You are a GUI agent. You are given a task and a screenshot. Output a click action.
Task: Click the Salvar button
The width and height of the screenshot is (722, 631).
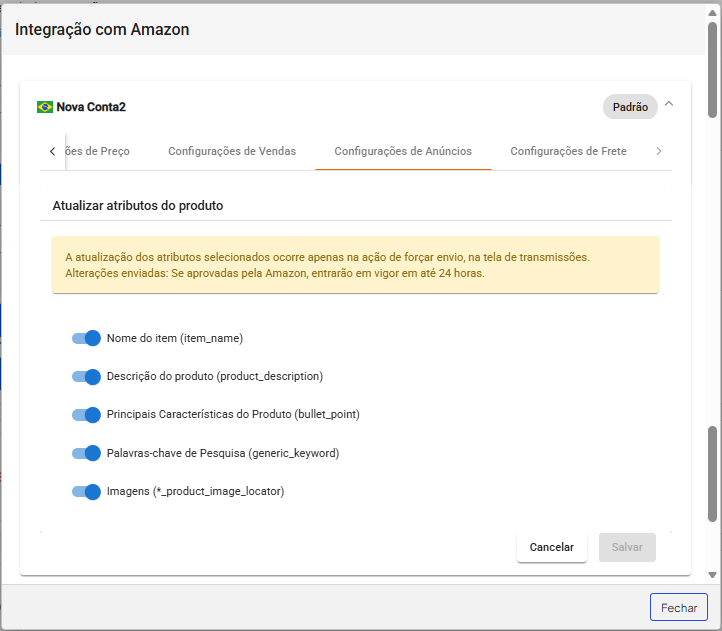[627, 547]
